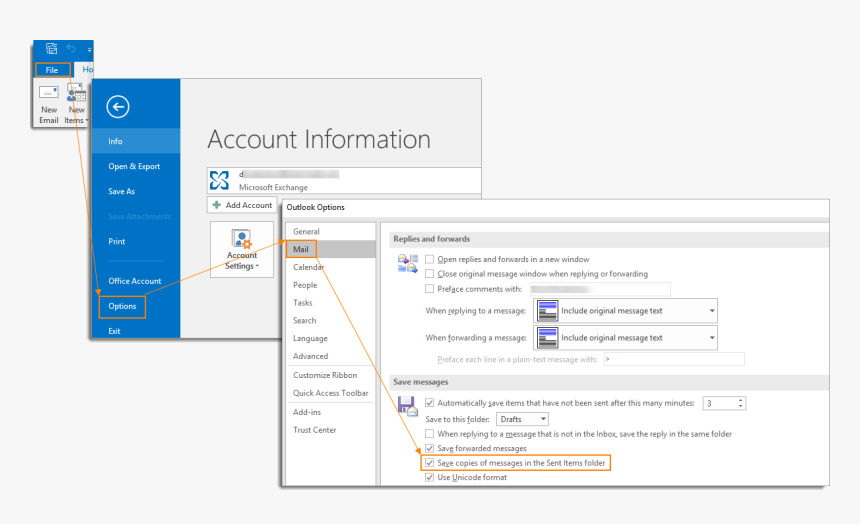Toggle Save forwarded messages checkbox
This screenshot has width=860, height=524.
(x=429, y=448)
